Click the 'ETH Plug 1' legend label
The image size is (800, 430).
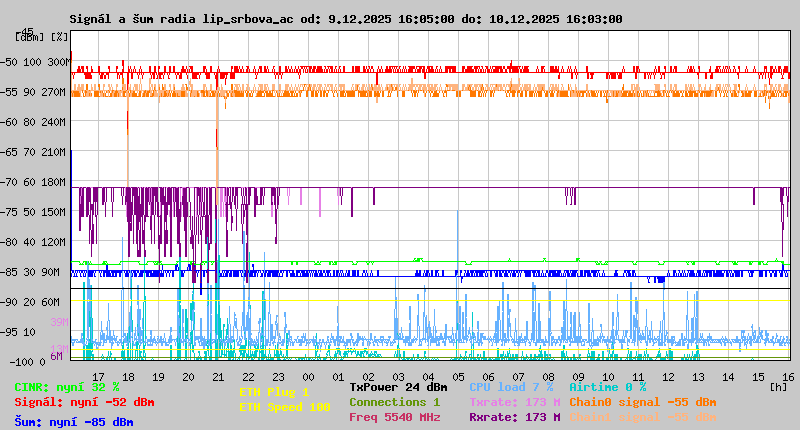click(274, 392)
